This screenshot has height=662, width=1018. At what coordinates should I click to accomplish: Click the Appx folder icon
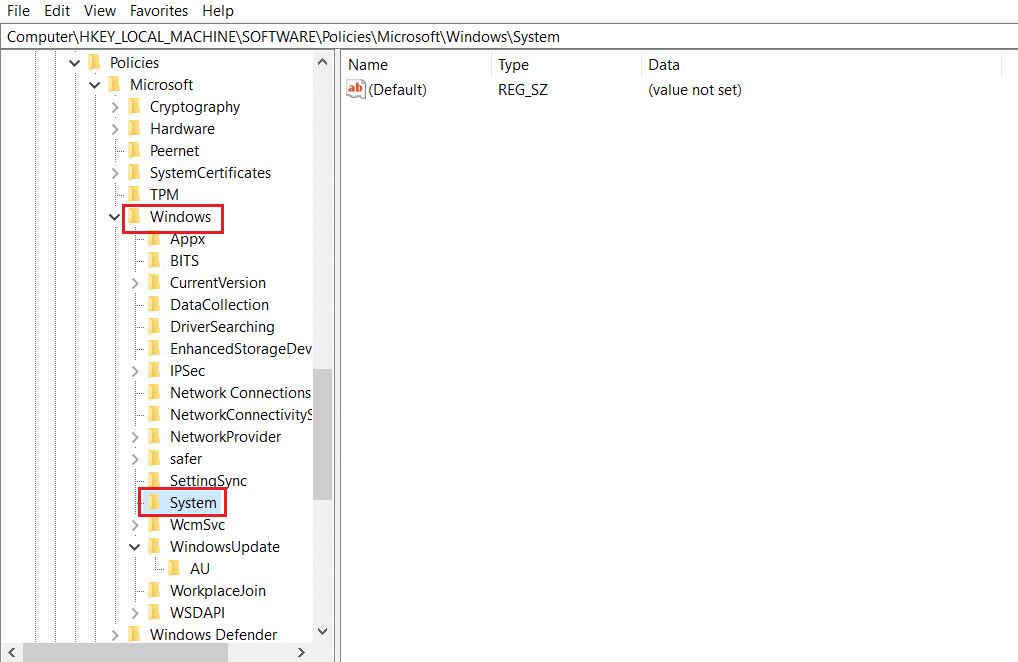coord(155,239)
